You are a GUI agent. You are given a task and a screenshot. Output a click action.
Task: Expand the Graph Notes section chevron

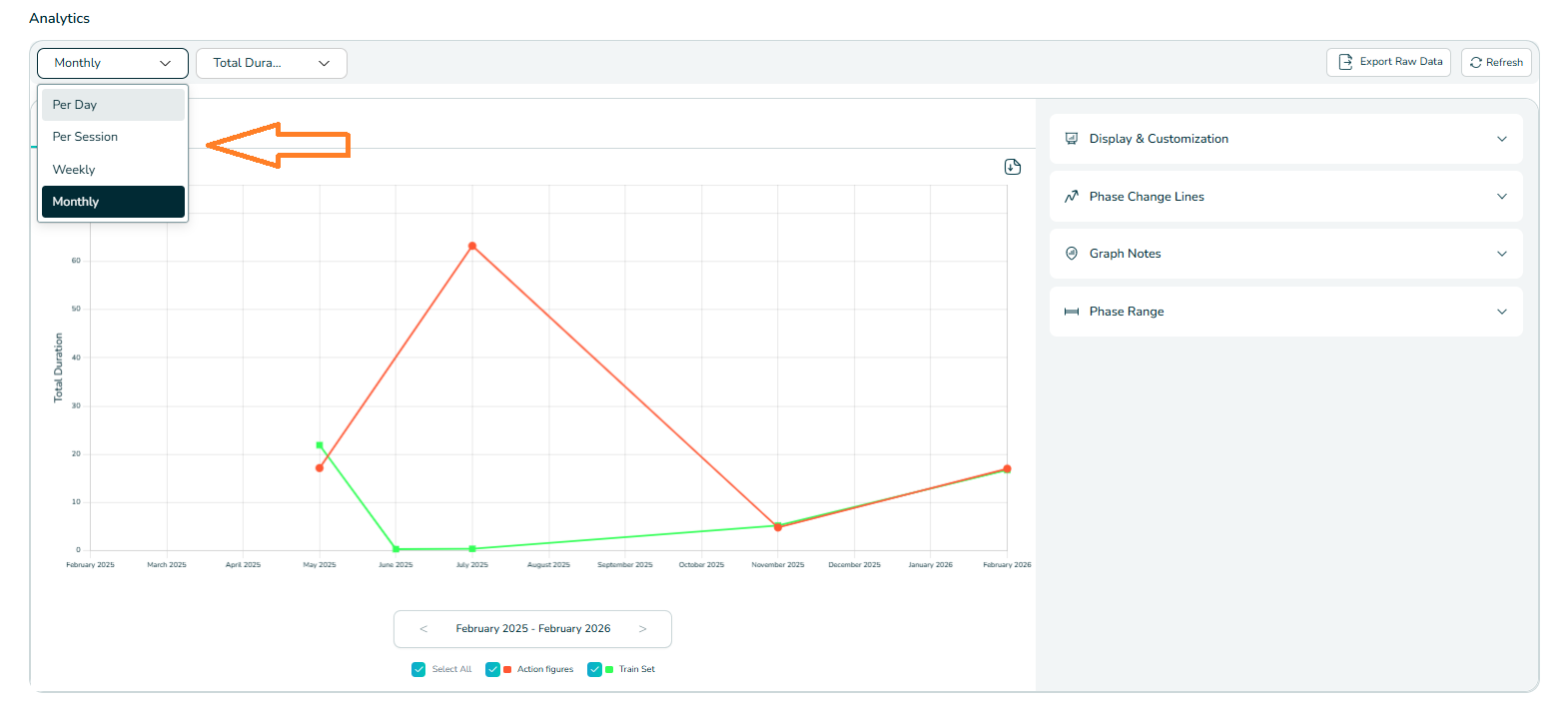coord(1501,254)
